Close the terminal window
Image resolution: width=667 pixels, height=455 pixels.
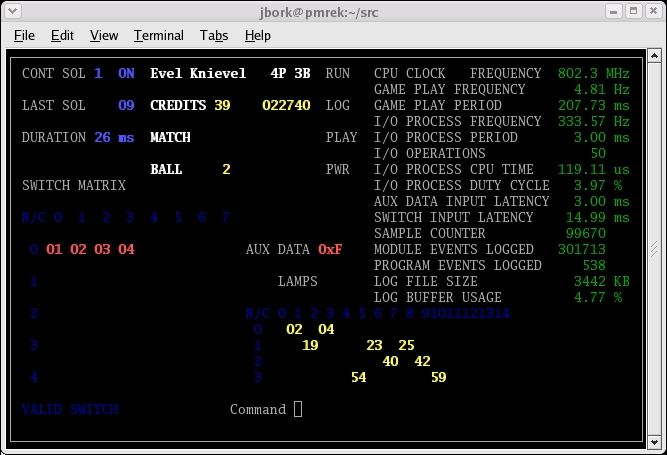pos(653,10)
